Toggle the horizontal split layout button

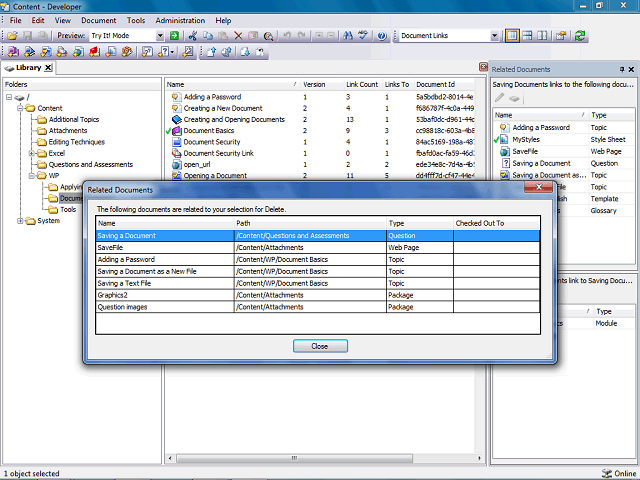point(527,36)
